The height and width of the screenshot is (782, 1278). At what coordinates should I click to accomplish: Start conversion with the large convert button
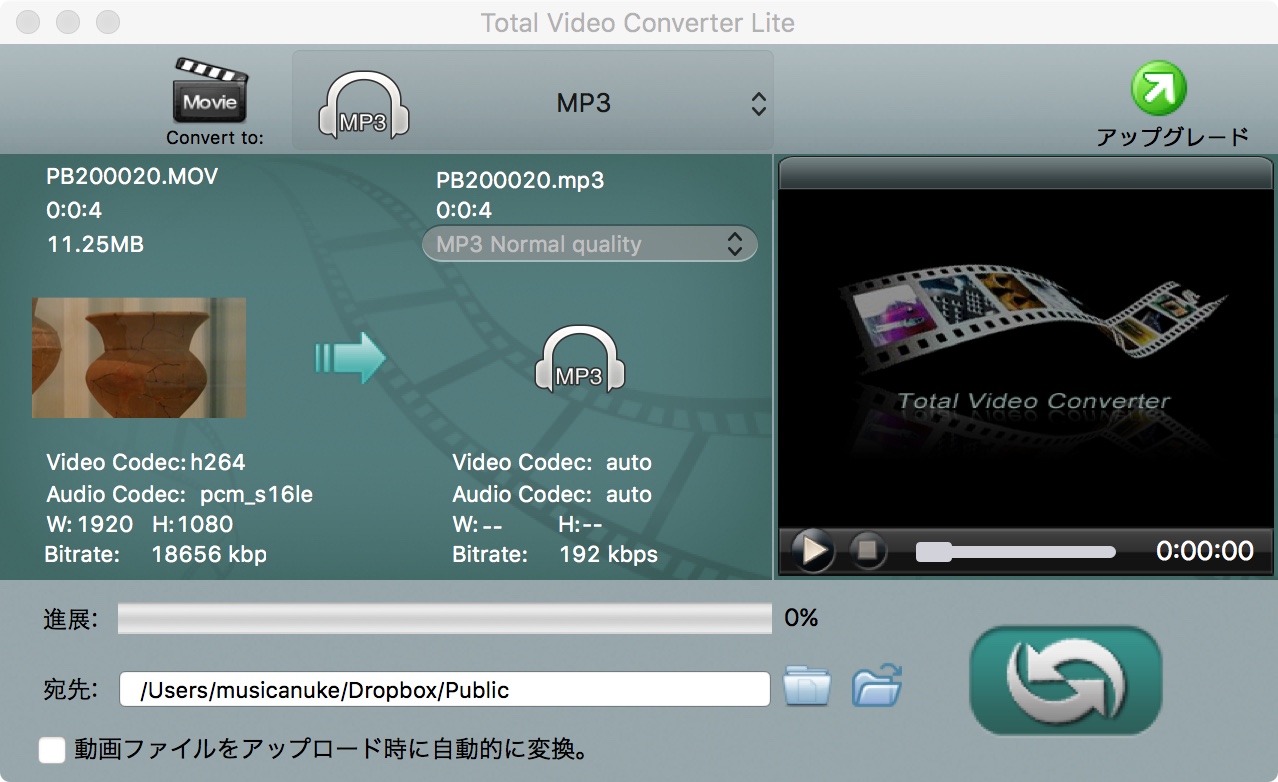tap(1066, 680)
